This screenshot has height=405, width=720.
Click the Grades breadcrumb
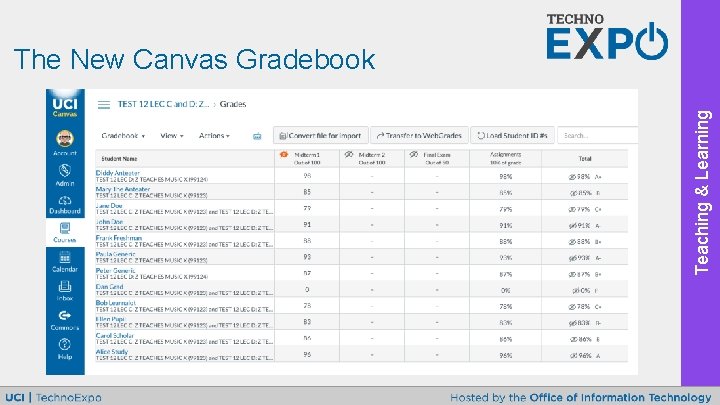point(233,104)
